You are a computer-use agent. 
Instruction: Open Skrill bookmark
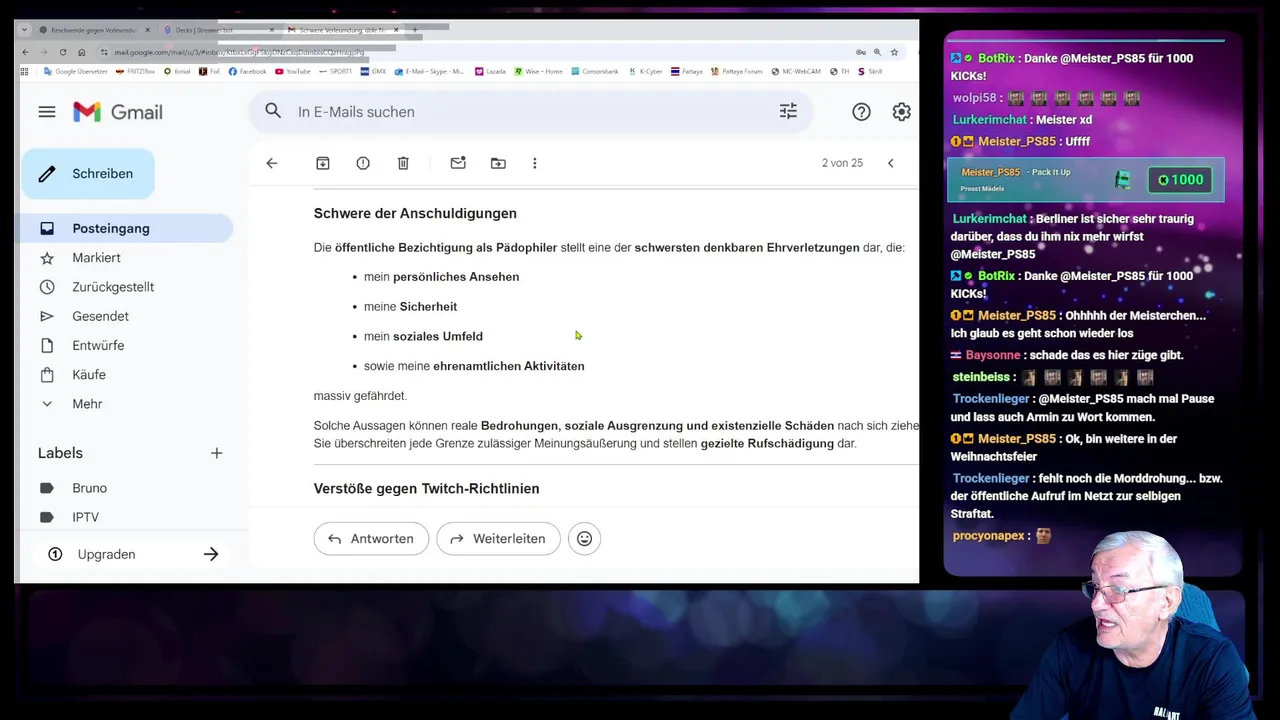pos(870,72)
